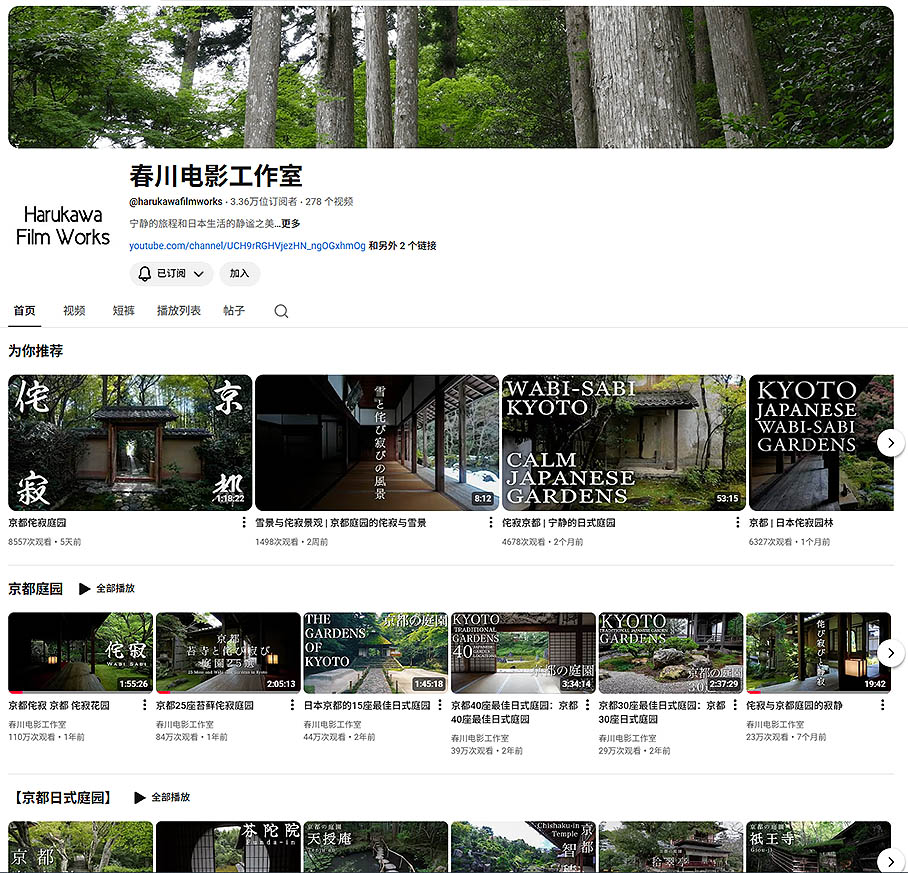Viewport: 908px width, 873px height.
Task: Play all in 京都日式庭园 section
Action: coord(161,798)
